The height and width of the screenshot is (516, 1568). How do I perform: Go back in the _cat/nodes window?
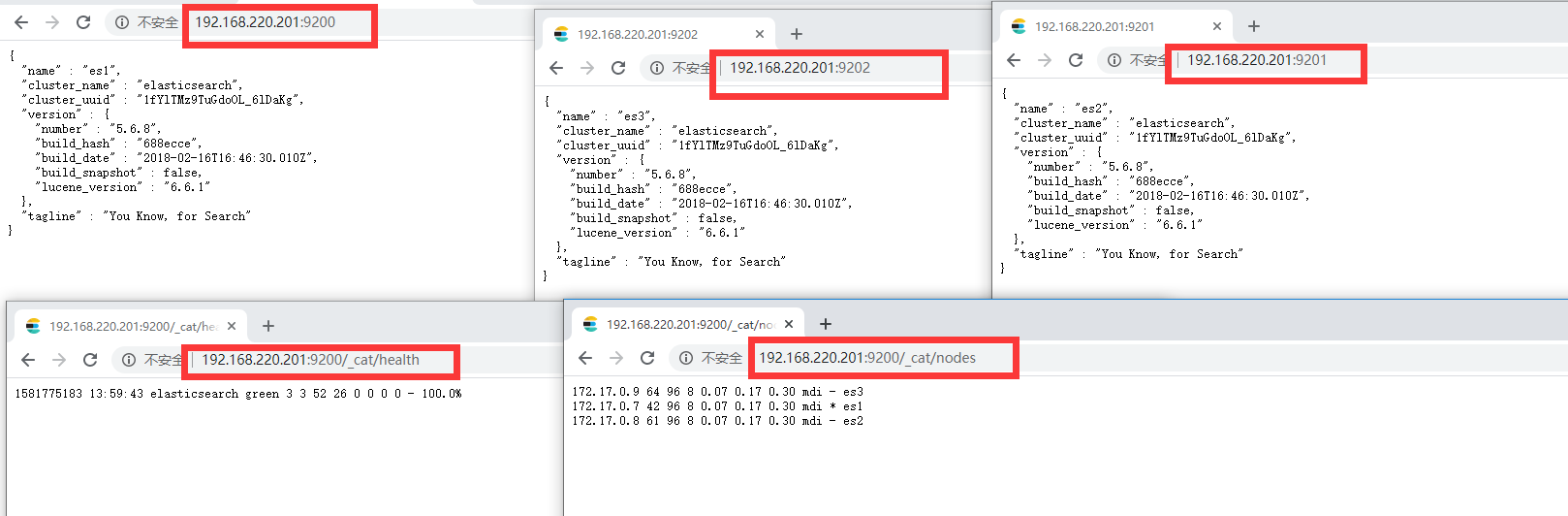(x=585, y=358)
